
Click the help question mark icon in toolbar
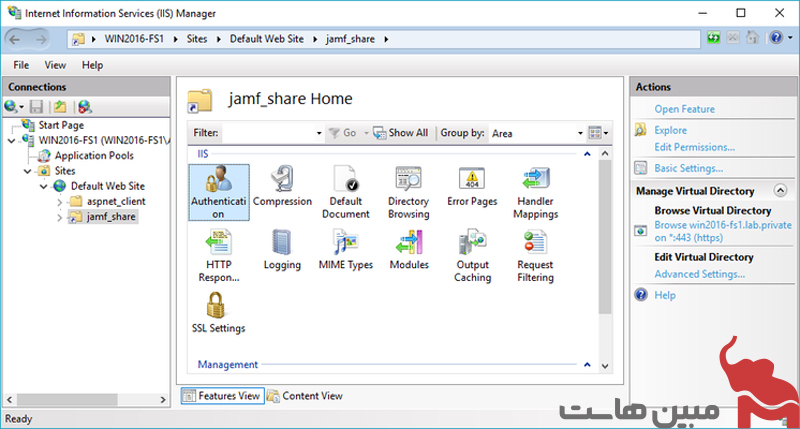pyautogui.click(x=776, y=38)
